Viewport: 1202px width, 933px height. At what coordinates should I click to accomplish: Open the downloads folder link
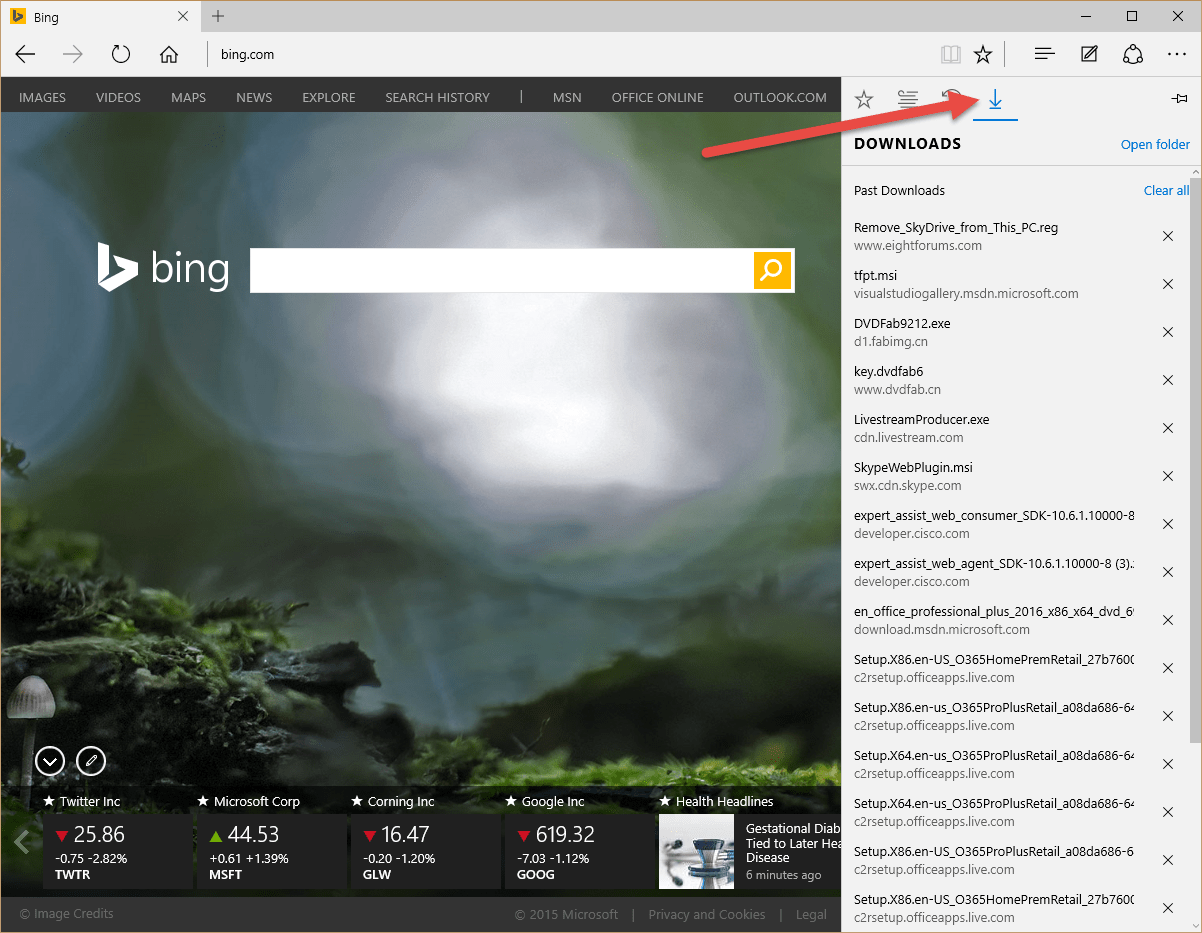[x=1155, y=144]
